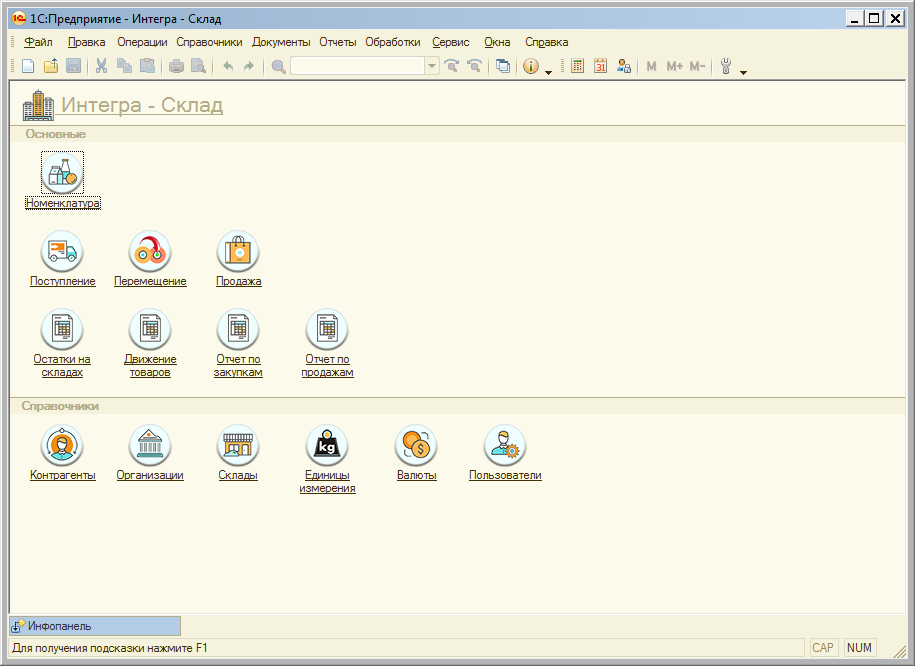Screen dimensions: 915x666
Task: Open the Пользователи user gear icon
Action: pos(505,445)
